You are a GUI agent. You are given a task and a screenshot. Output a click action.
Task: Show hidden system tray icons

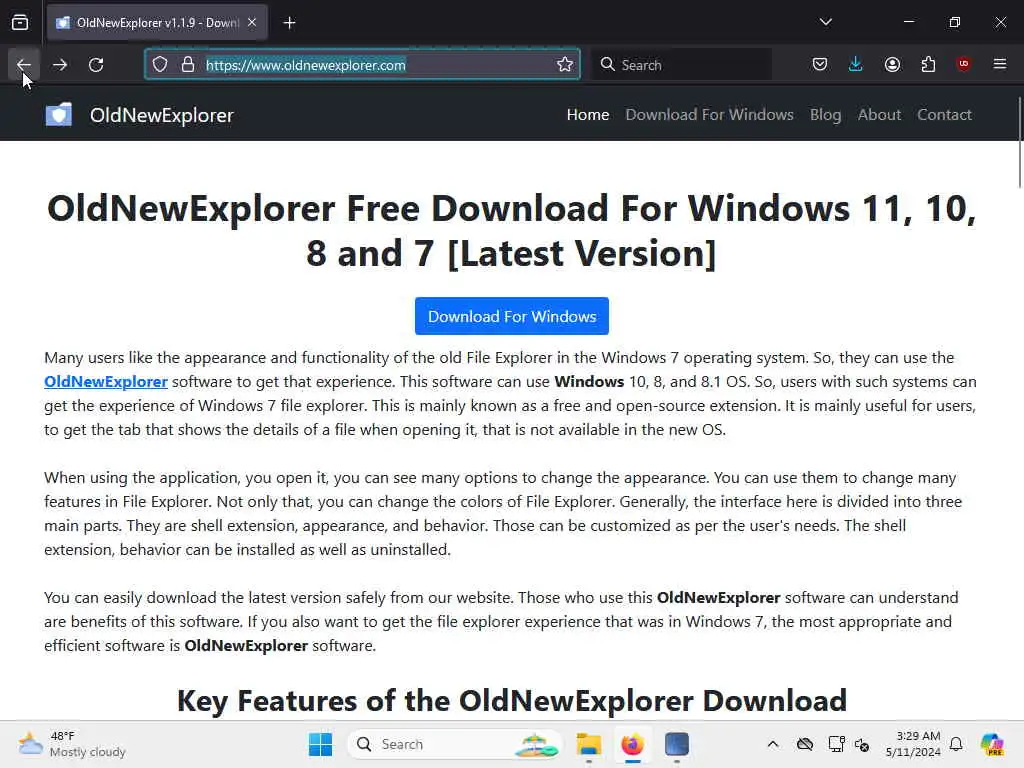[773, 744]
